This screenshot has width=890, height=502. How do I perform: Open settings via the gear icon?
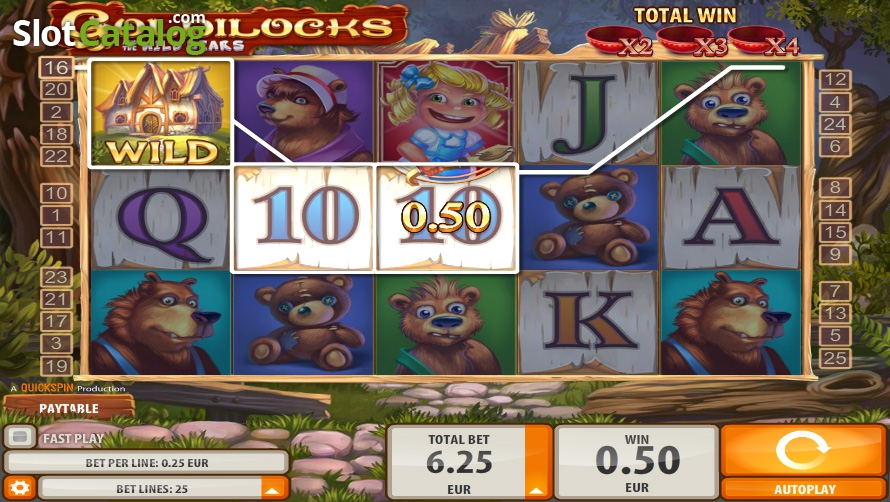pyautogui.click(x=20, y=488)
